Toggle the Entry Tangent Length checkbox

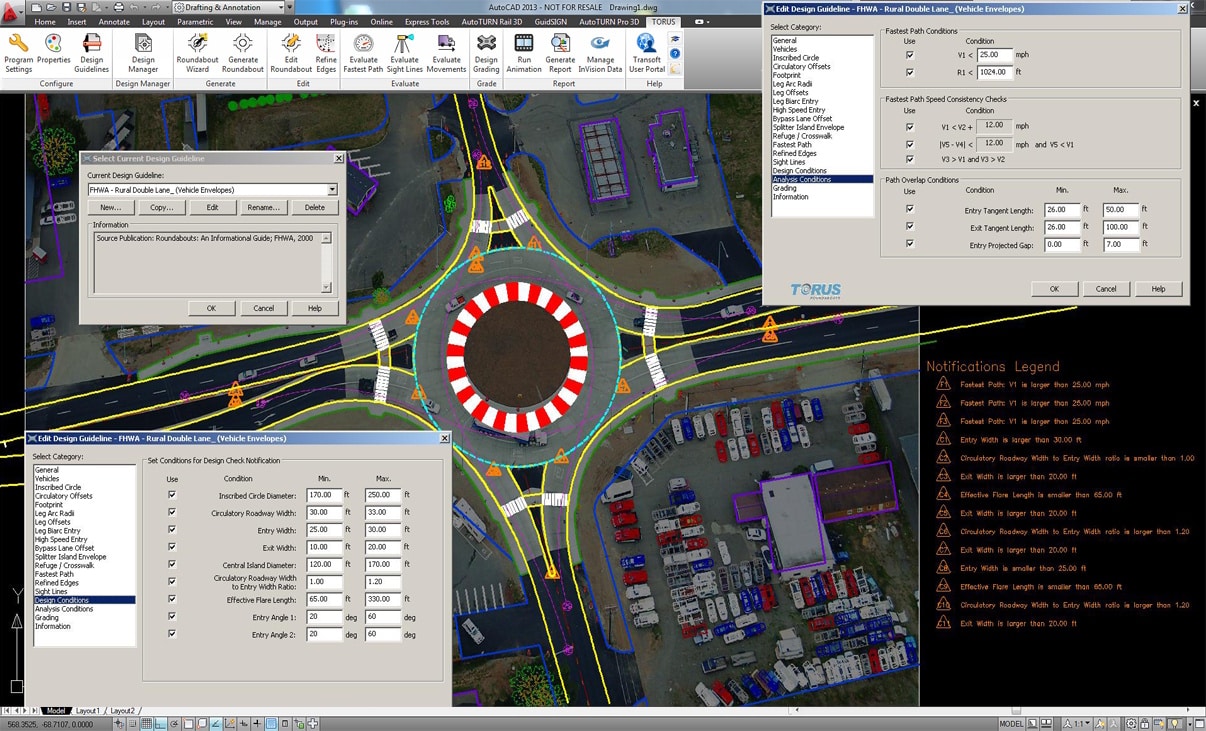[x=909, y=209]
